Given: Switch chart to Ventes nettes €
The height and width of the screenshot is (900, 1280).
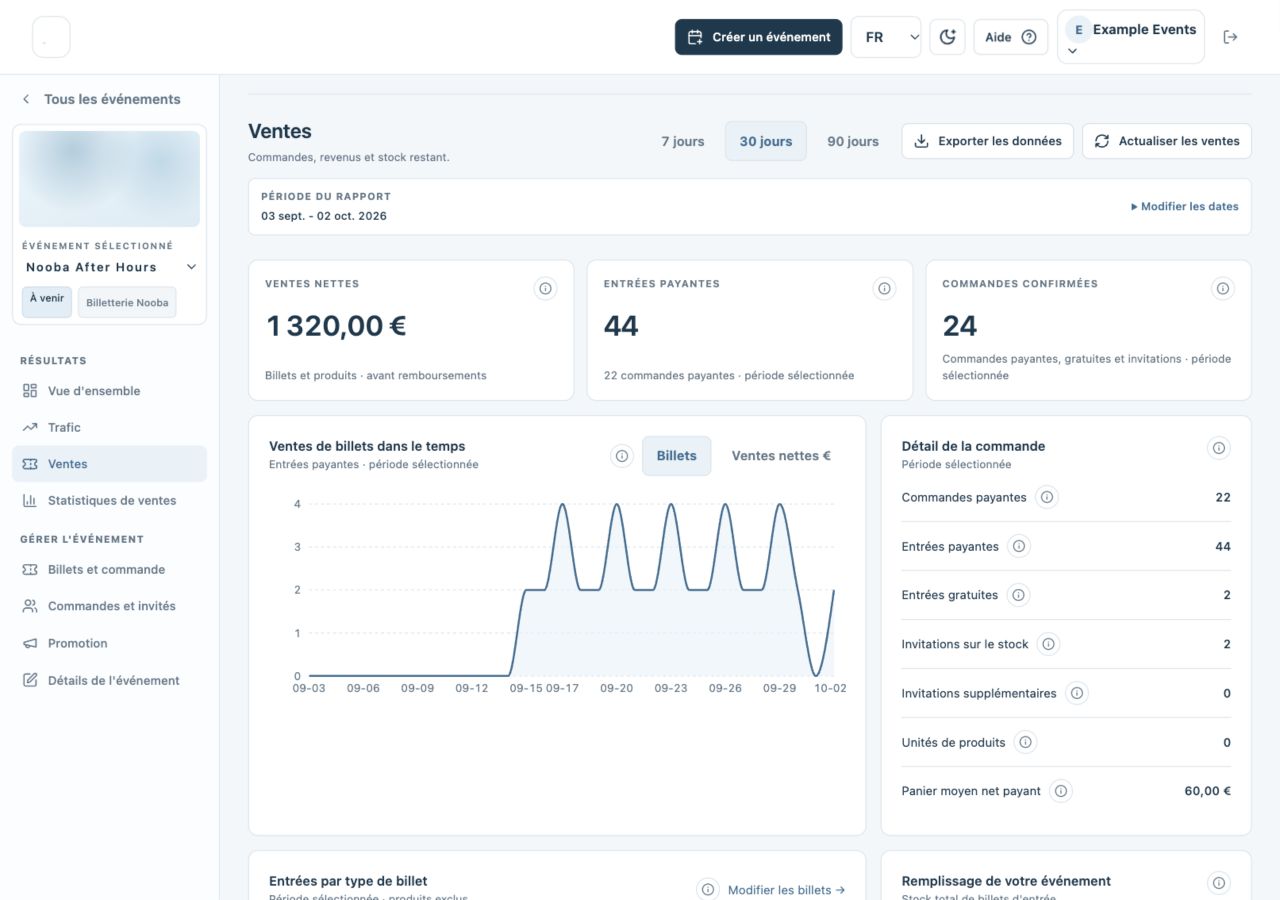Looking at the screenshot, I should point(781,456).
